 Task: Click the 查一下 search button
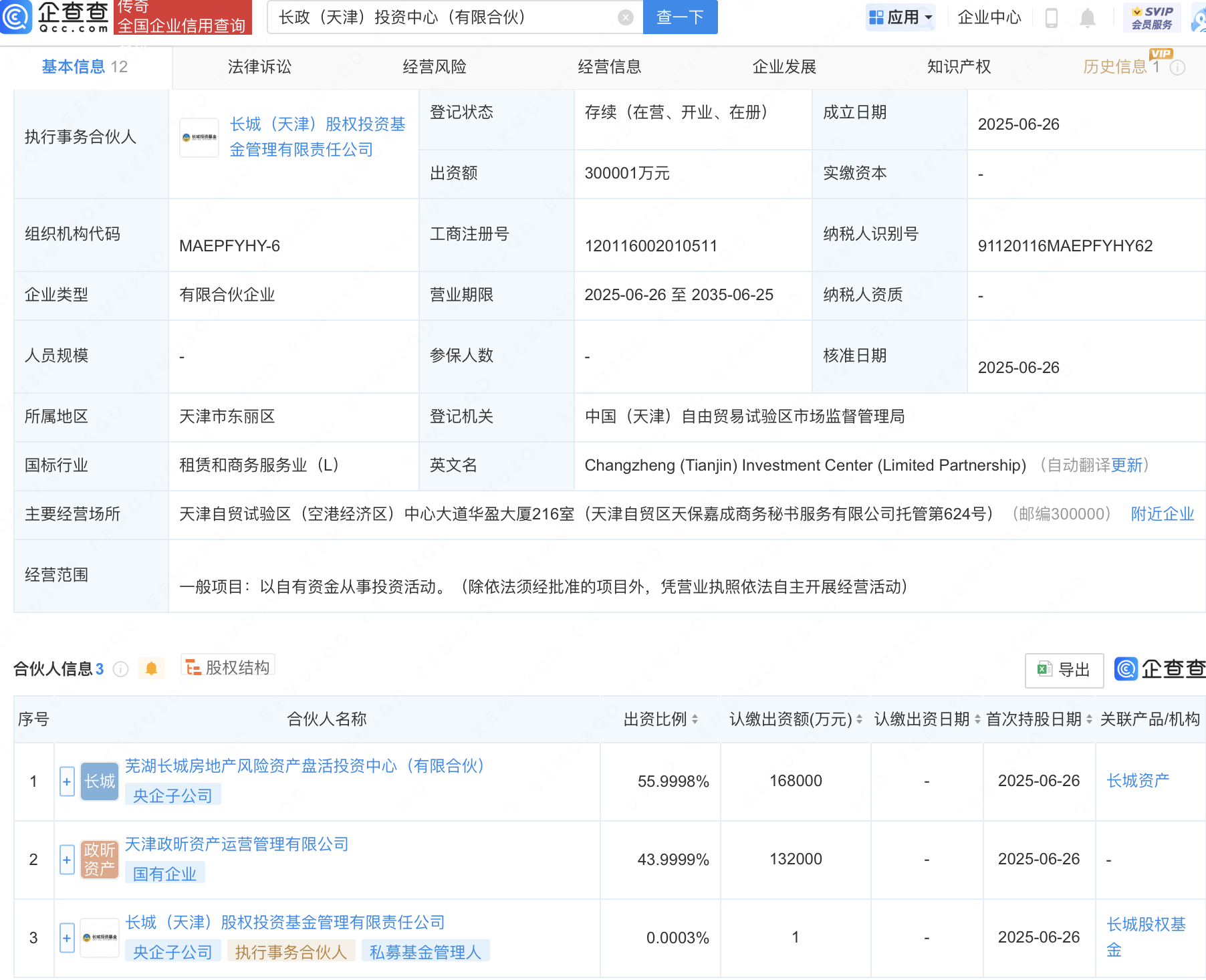tap(680, 17)
